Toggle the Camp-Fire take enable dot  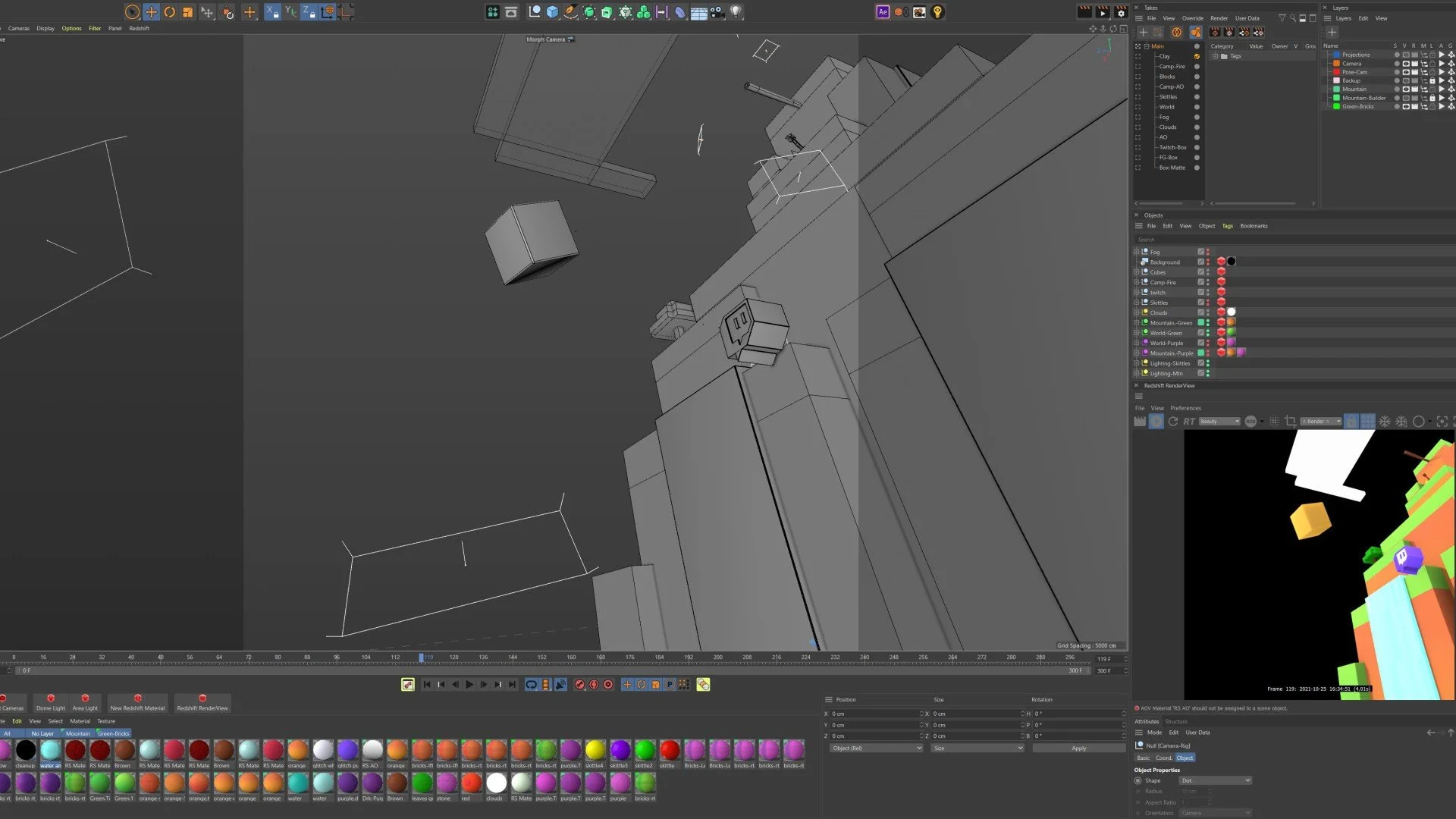point(1197,67)
